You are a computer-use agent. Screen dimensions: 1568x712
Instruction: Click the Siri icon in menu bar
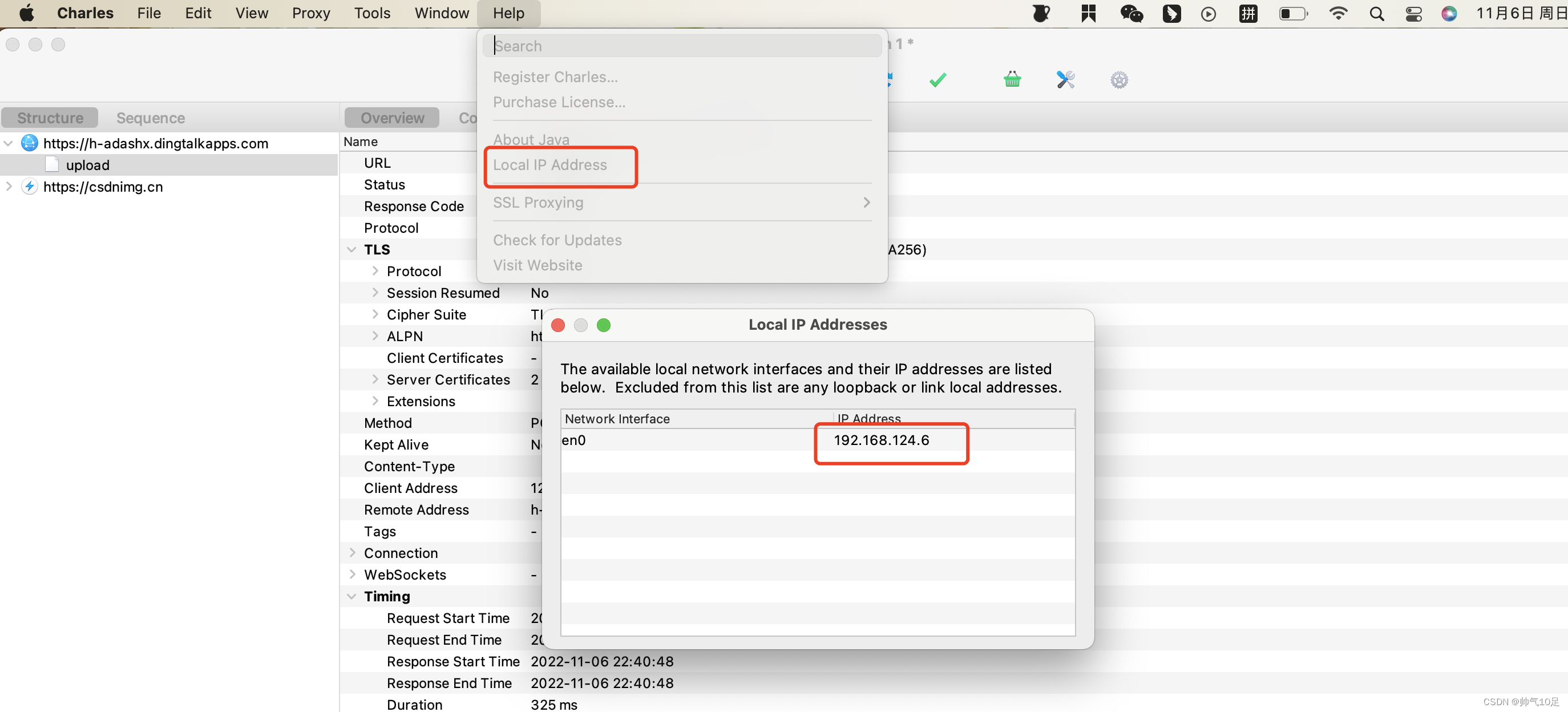point(1449,13)
